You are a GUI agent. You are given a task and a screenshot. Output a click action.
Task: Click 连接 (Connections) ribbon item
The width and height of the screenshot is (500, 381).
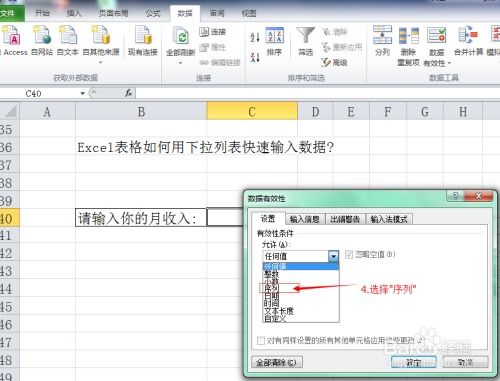coord(213,32)
